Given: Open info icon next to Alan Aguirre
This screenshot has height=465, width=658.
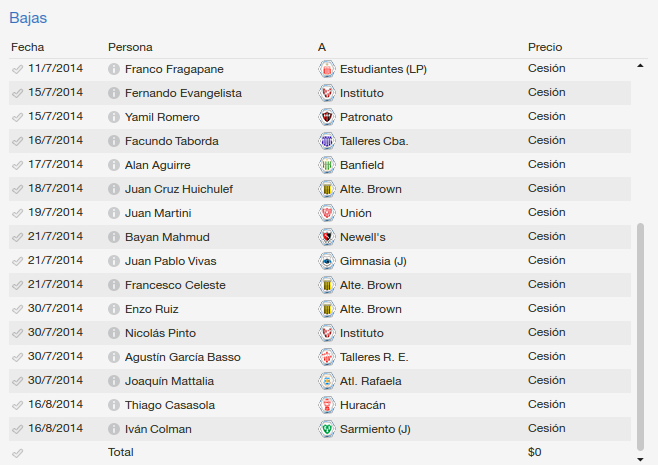Looking at the screenshot, I should pyautogui.click(x=114, y=165).
